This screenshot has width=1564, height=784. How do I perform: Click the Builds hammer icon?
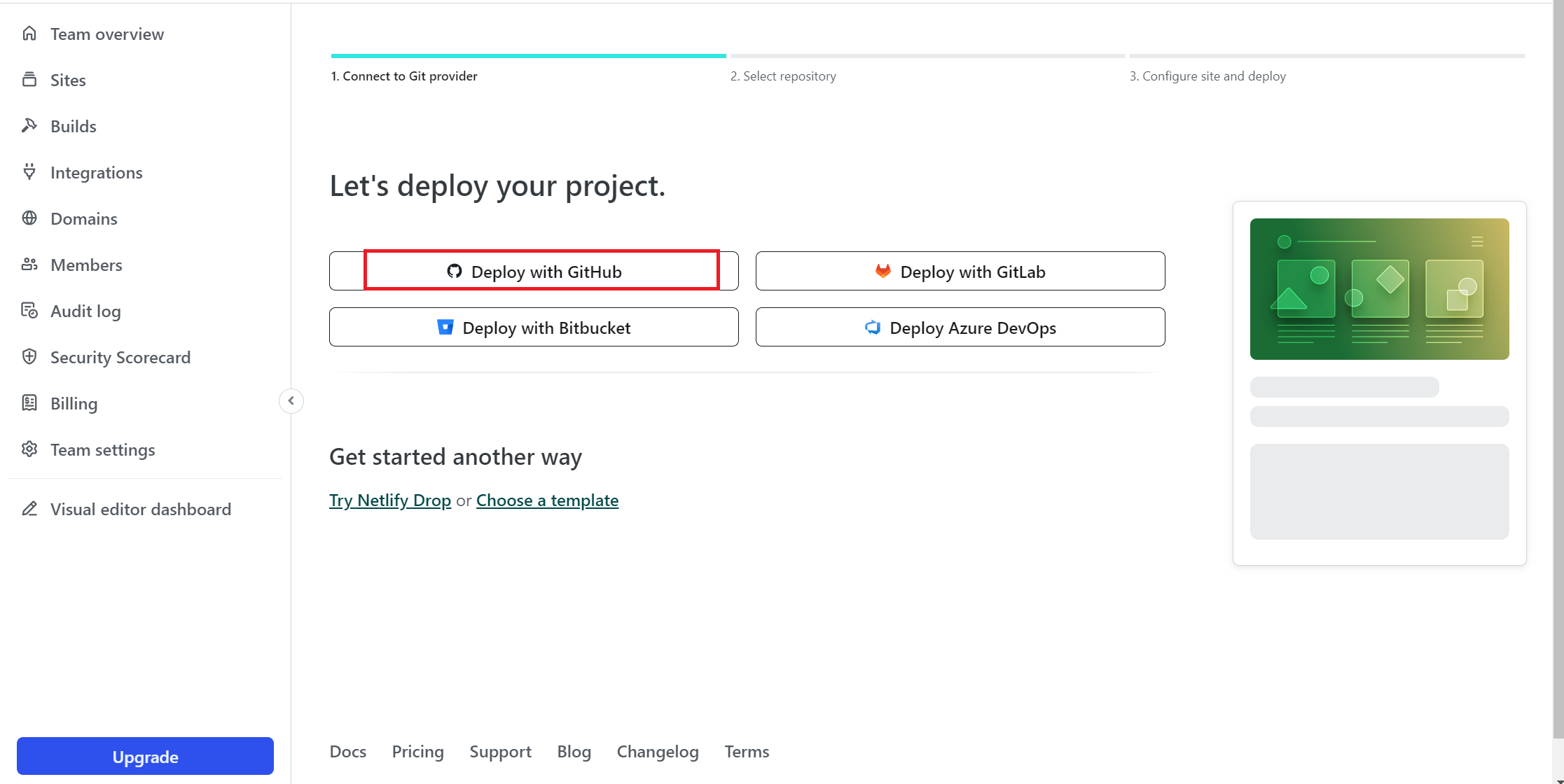(x=29, y=126)
